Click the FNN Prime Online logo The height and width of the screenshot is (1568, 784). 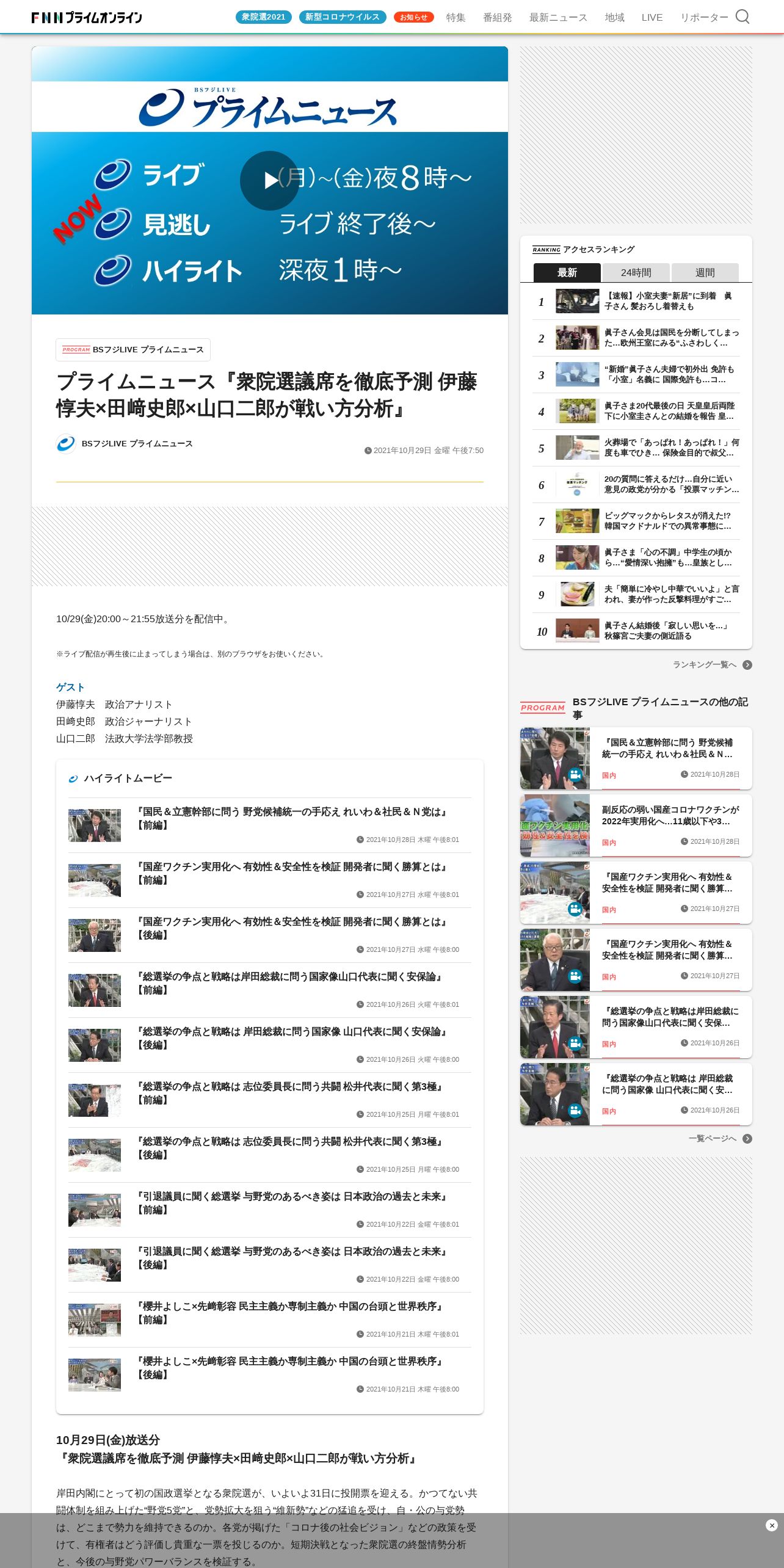[87, 17]
